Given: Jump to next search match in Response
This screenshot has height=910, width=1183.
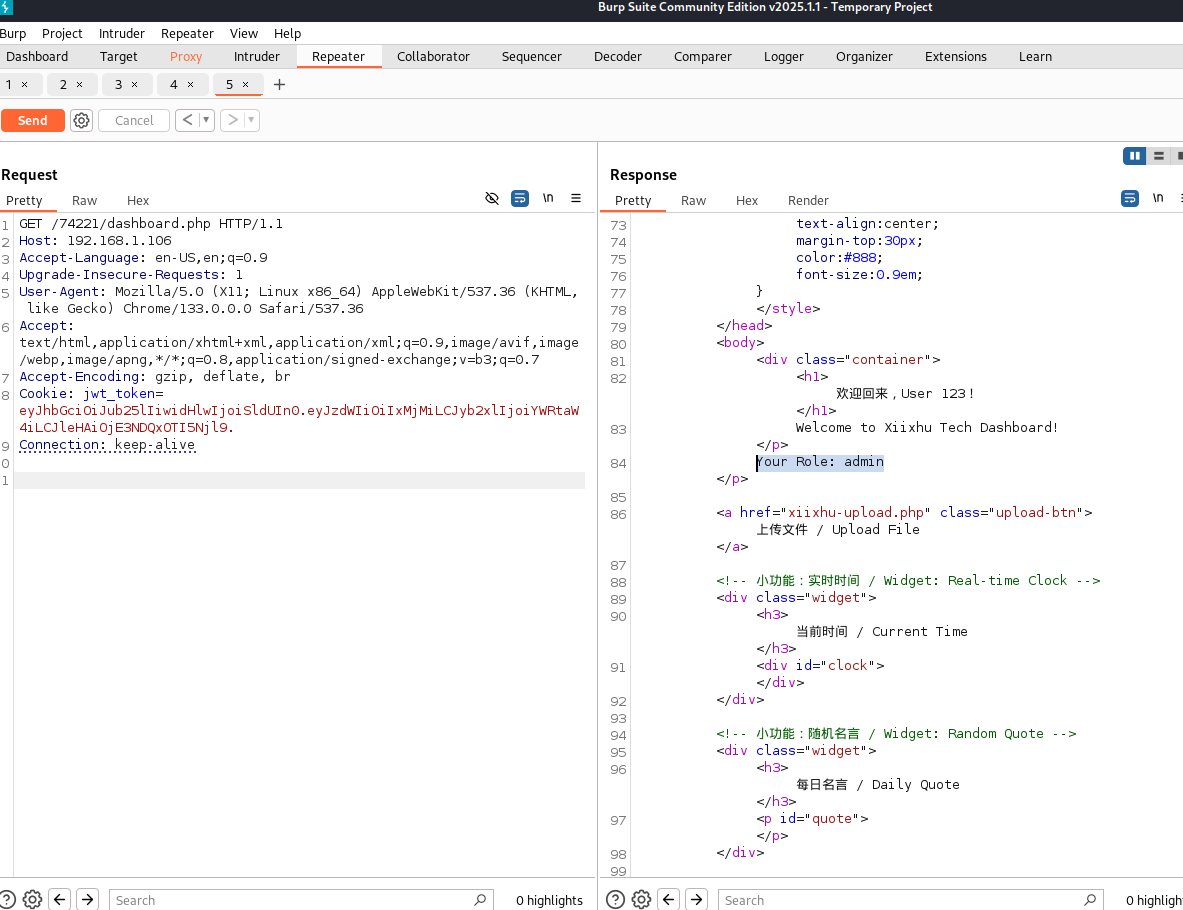Looking at the screenshot, I should [696, 899].
